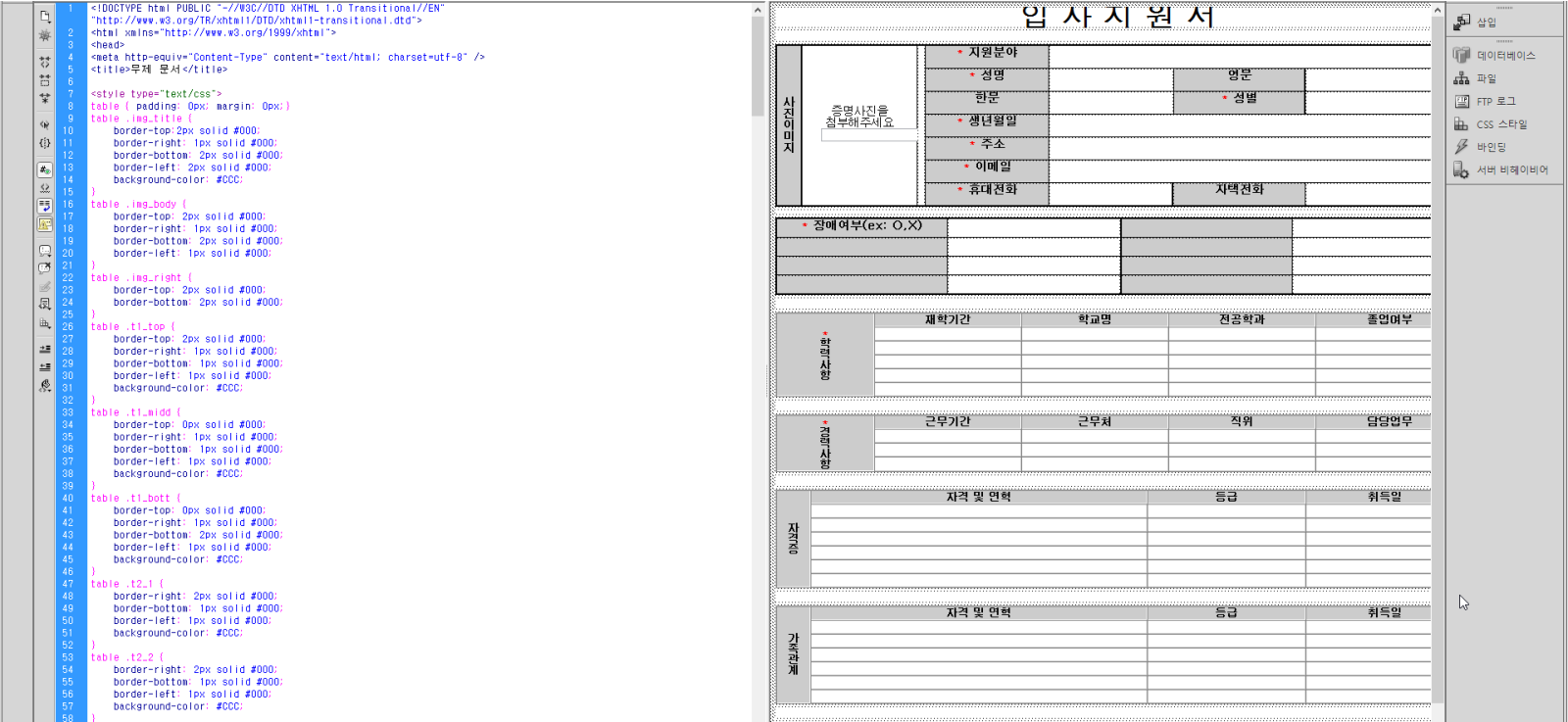
Task: Click the <style type="text/css"> code line
Action: click(157, 94)
